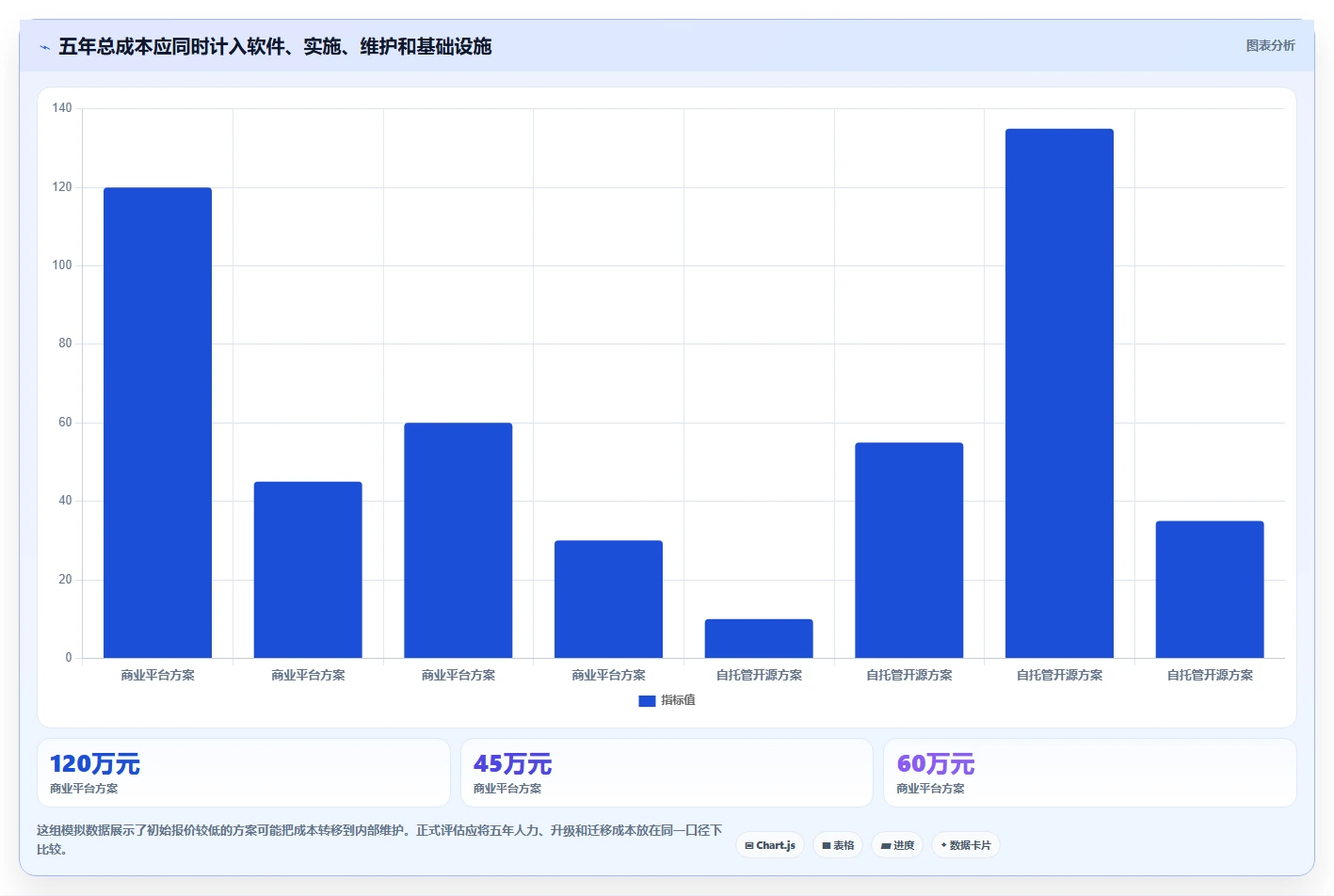The width and height of the screenshot is (1334, 896).
Task: Click the y-axis label 140
Action: (62, 108)
